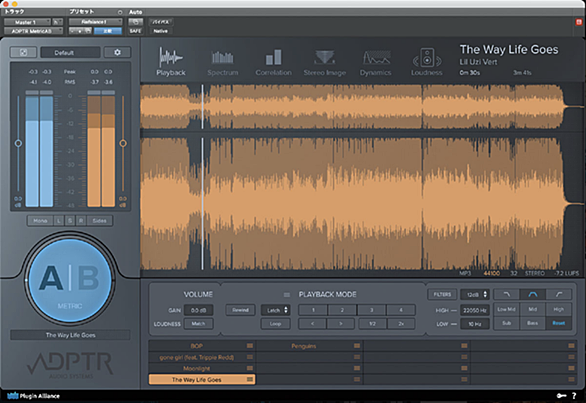Toggle Sides monitoring
The height and width of the screenshot is (403, 586).
99,221
